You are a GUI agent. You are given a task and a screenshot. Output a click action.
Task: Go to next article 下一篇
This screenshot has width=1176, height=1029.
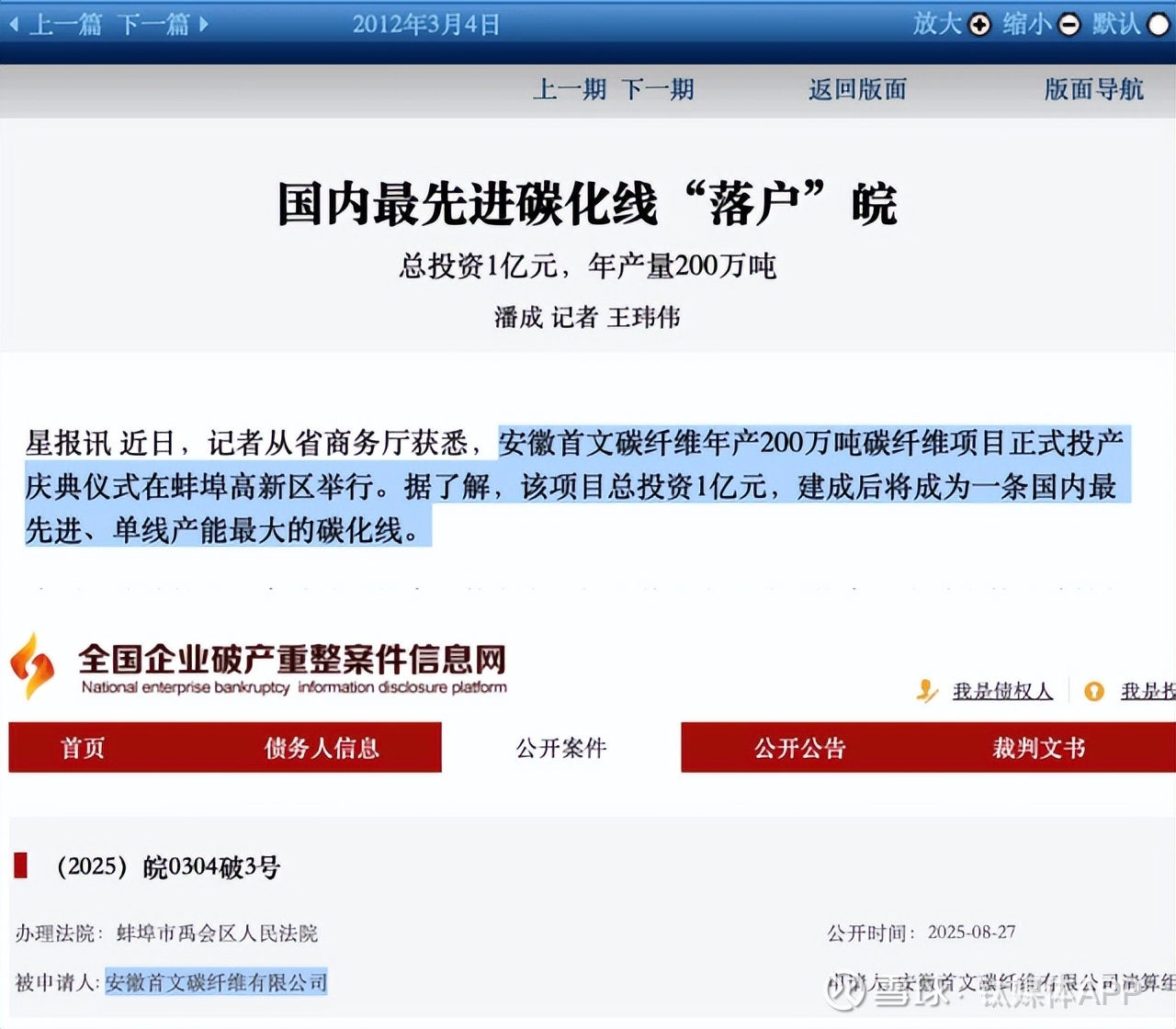pos(153,24)
